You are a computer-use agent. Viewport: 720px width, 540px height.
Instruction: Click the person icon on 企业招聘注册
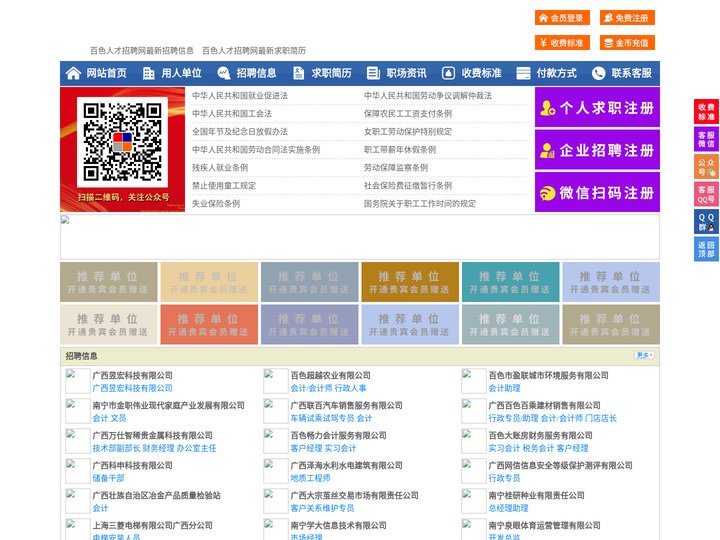(x=547, y=150)
